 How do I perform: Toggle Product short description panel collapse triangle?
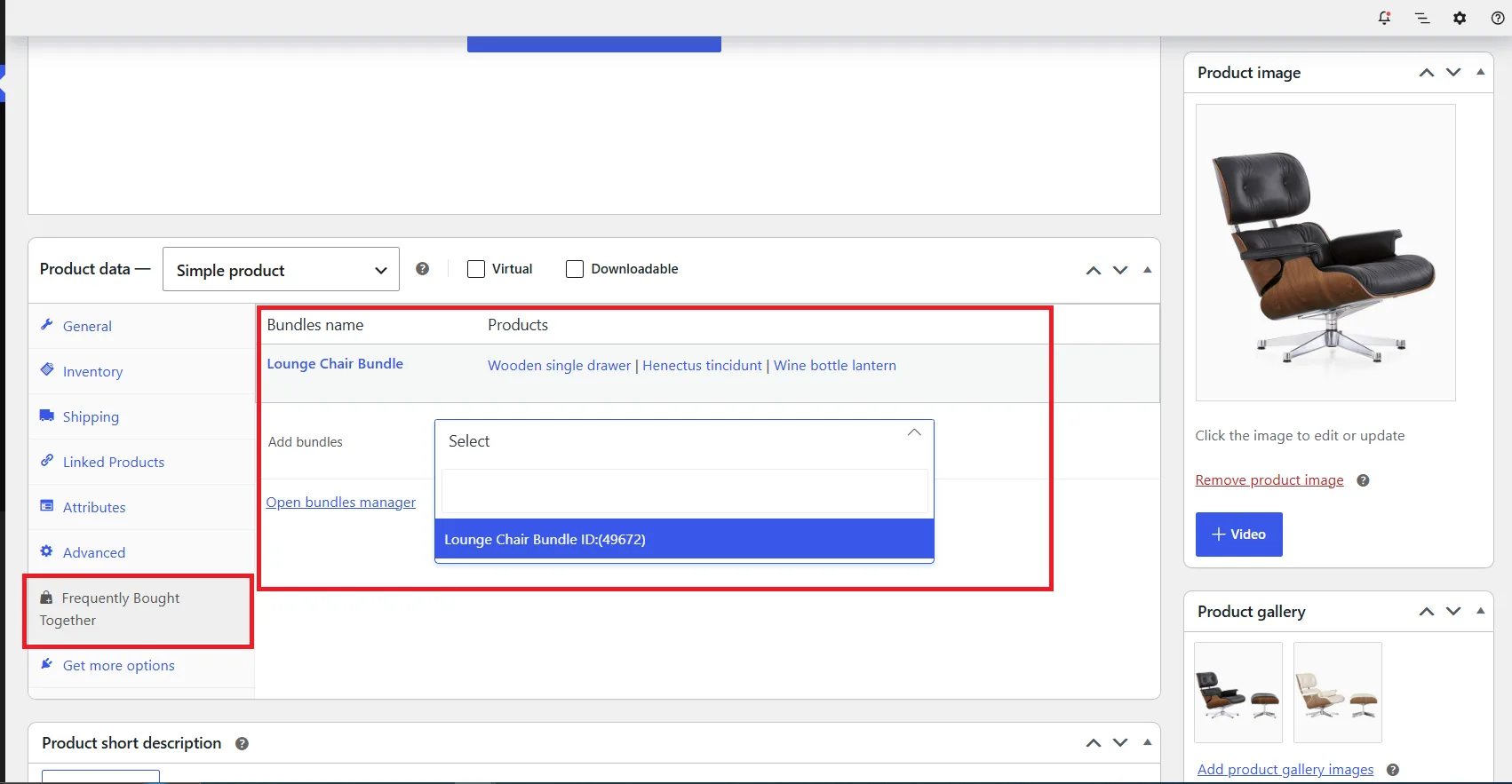click(1148, 743)
